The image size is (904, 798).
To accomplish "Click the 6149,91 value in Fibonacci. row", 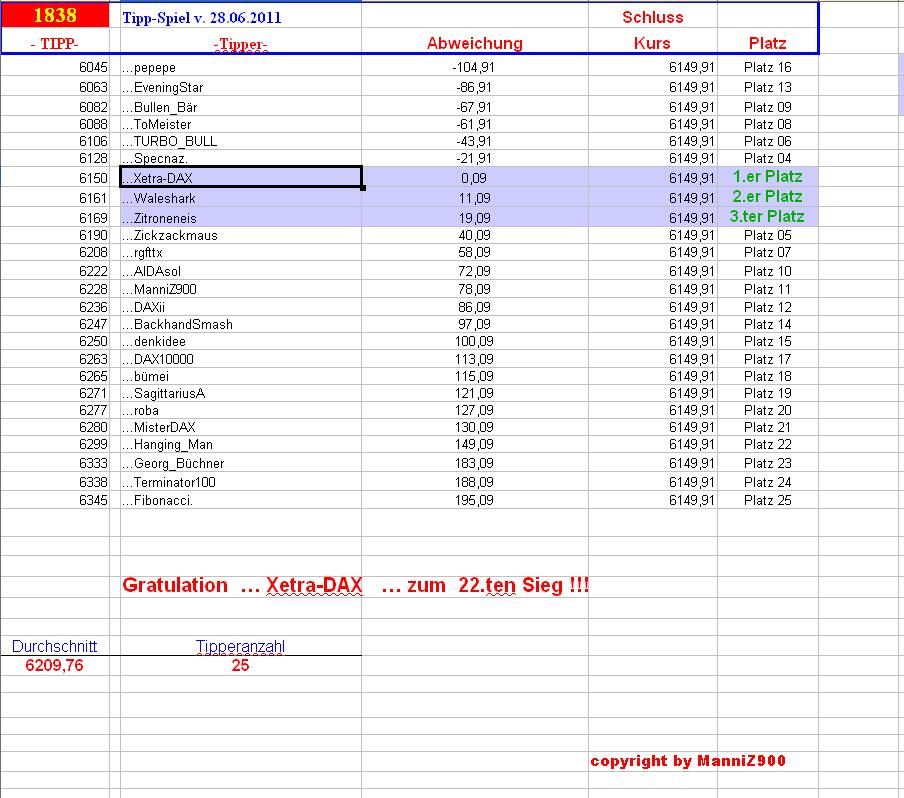I will (692, 500).
